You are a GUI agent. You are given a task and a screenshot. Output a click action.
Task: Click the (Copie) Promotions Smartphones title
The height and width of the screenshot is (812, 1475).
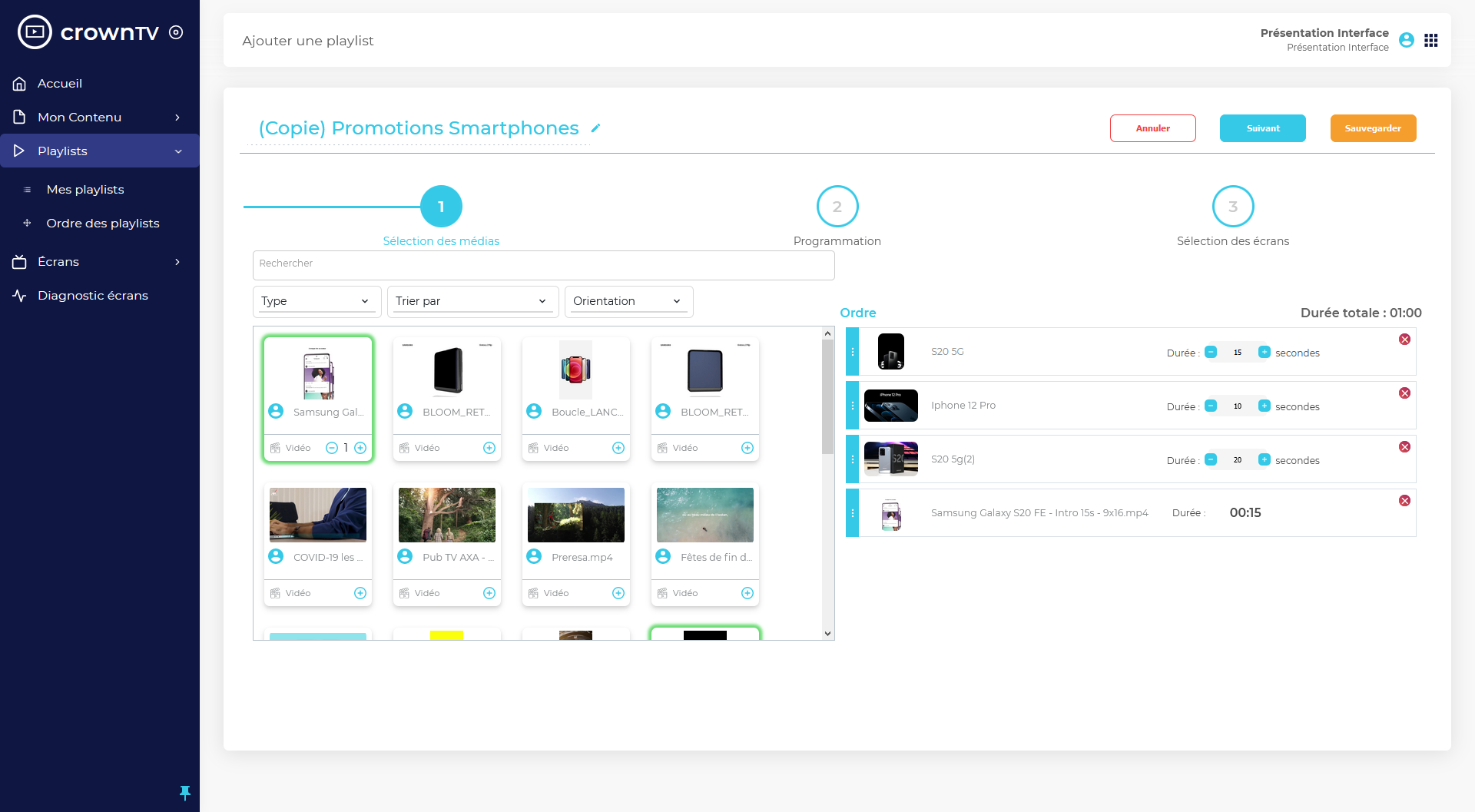[418, 128]
